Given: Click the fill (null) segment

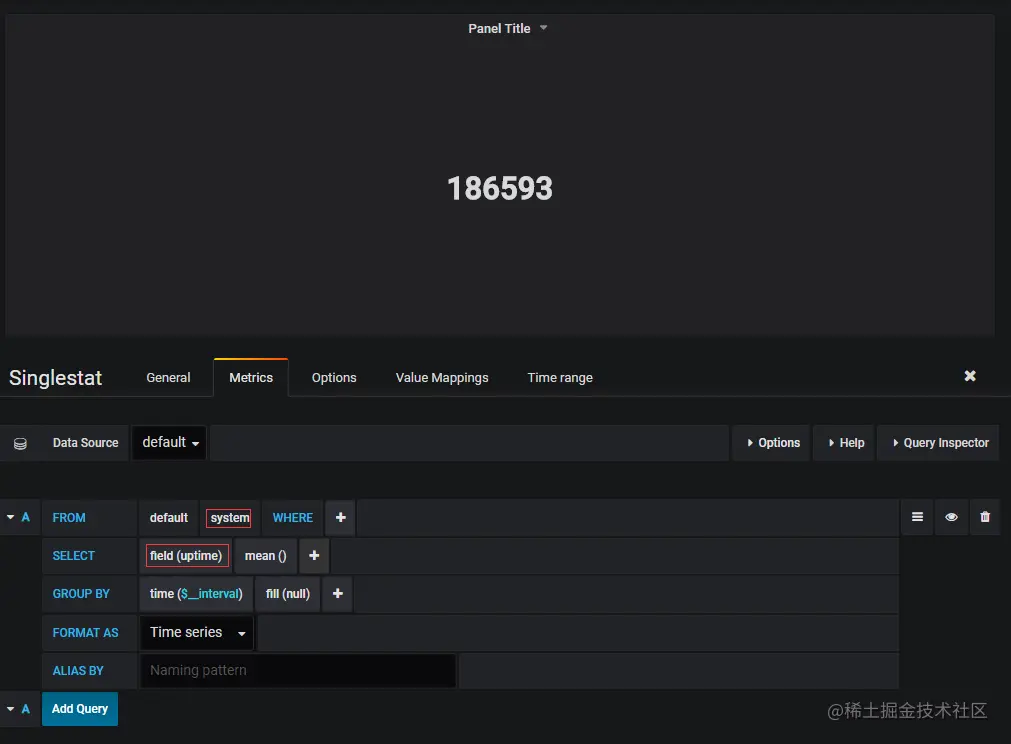Looking at the screenshot, I should [x=288, y=594].
